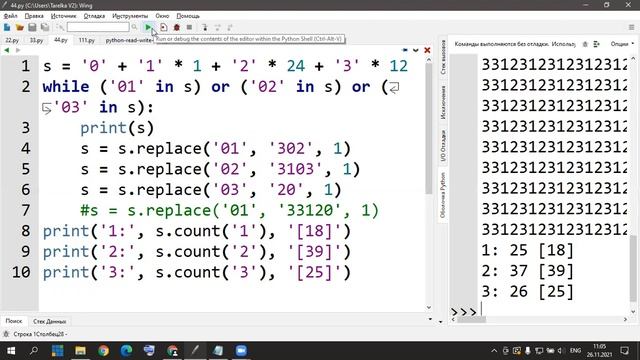The width and height of the screenshot is (640, 360).
Task: Go forward with the gray right arrow
Action: pos(18,50)
